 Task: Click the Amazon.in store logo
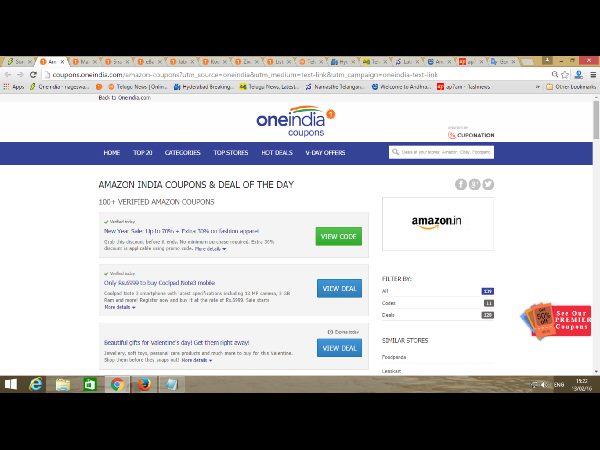coord(437,221)
